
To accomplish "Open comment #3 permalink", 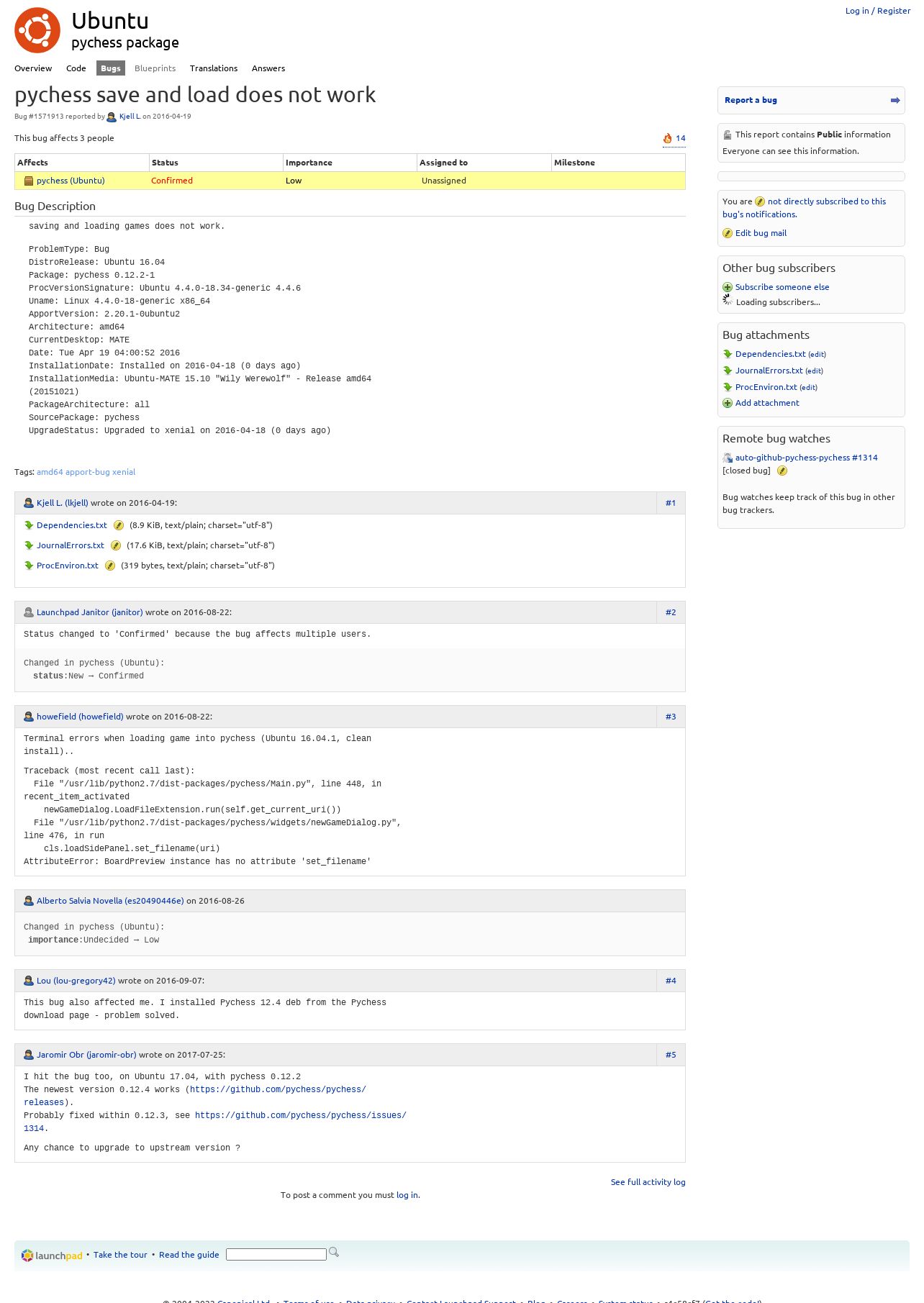I will [671, 717].
